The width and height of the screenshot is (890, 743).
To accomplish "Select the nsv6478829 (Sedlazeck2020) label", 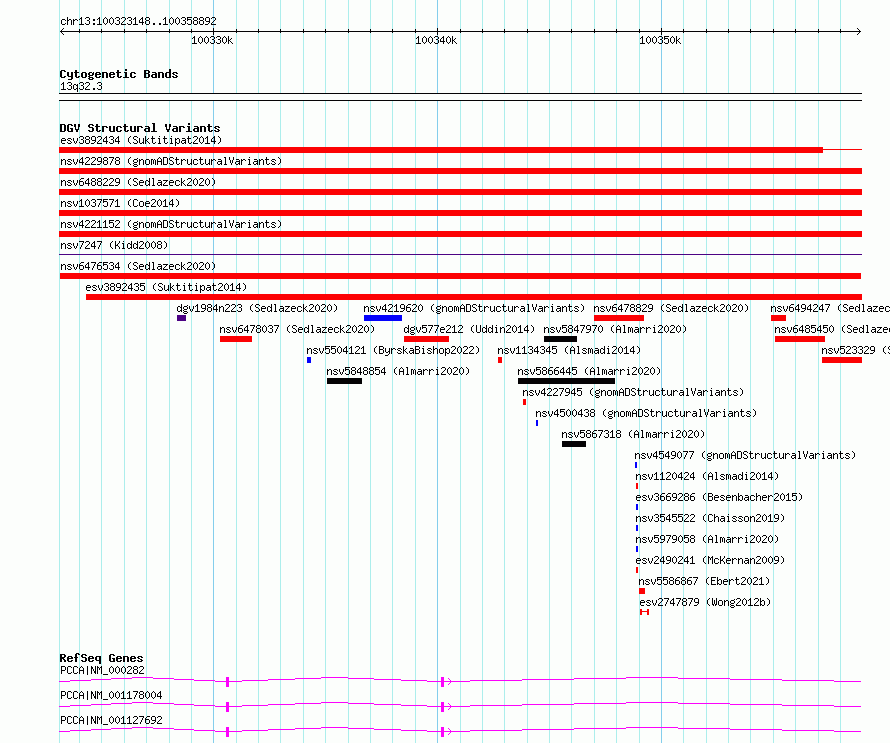I will pyautogui.click(x=671, y=308).
